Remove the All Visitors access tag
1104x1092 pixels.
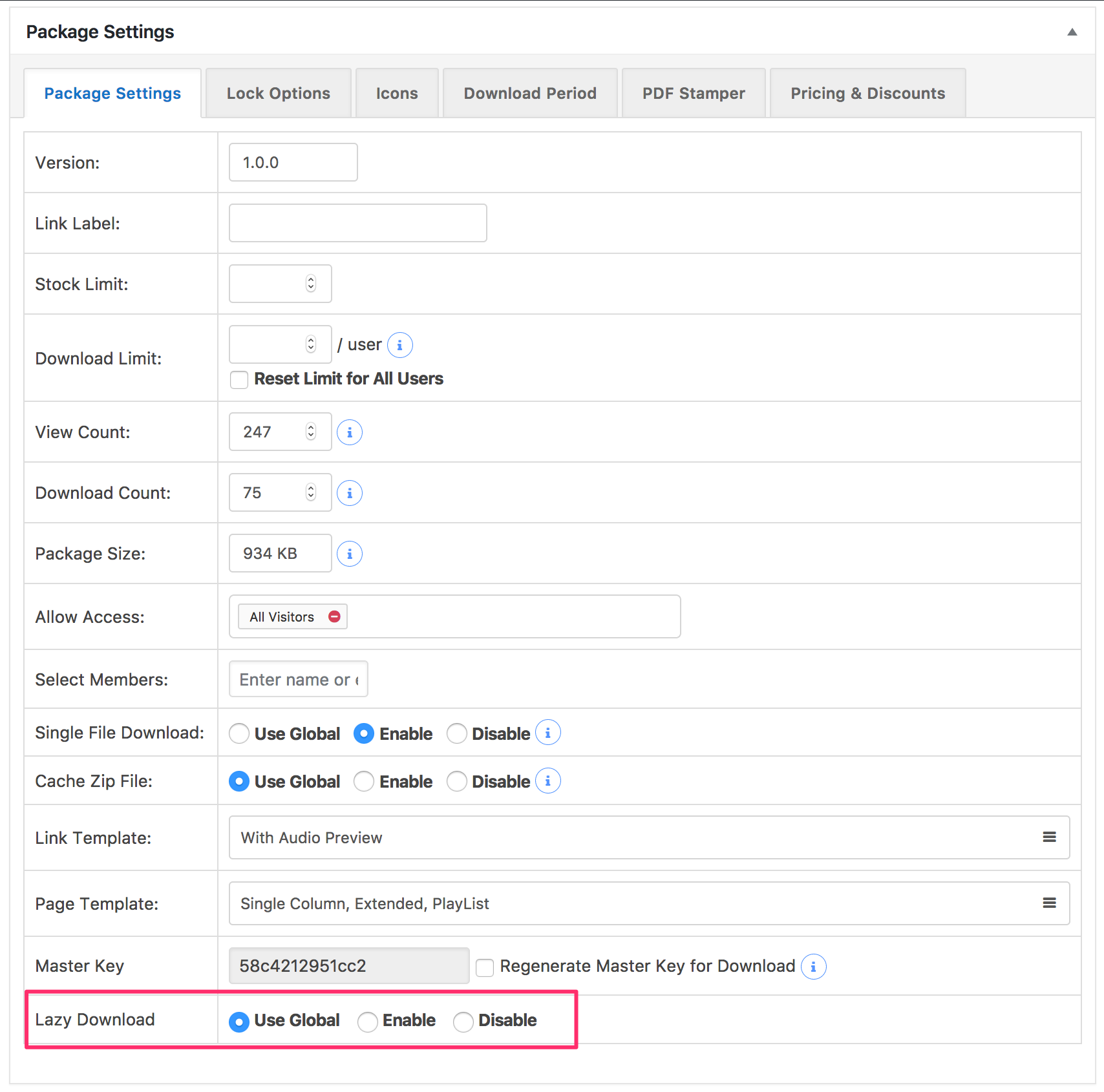[334, 616]
